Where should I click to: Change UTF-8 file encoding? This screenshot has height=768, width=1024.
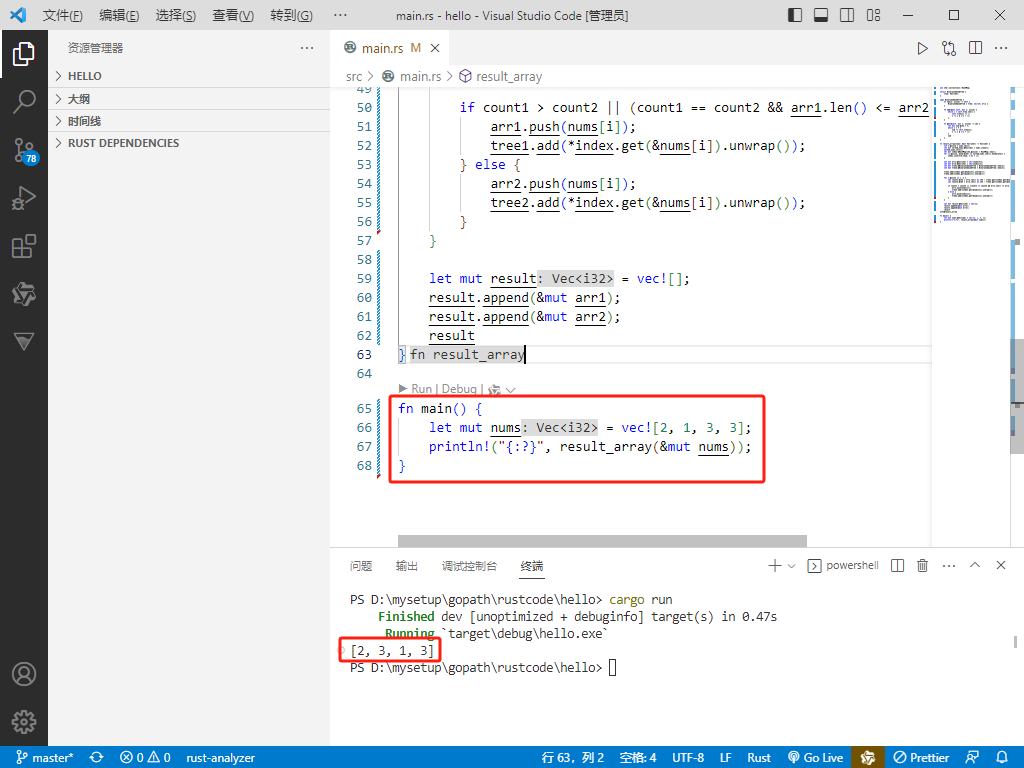coord(688,758)
